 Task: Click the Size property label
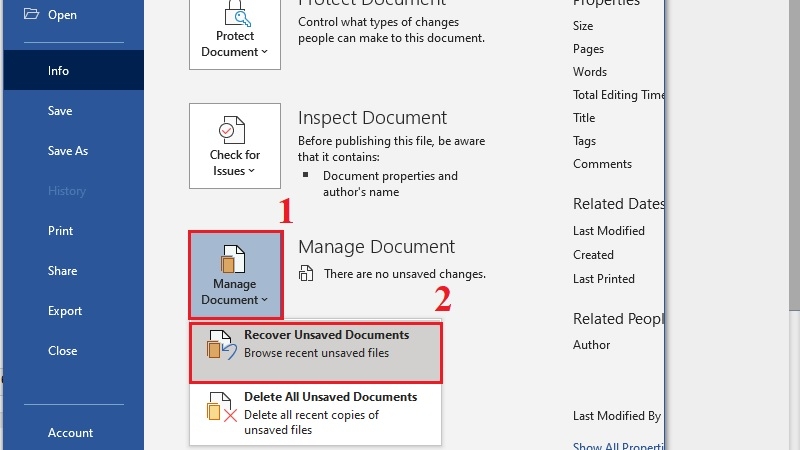coord(583,26)
